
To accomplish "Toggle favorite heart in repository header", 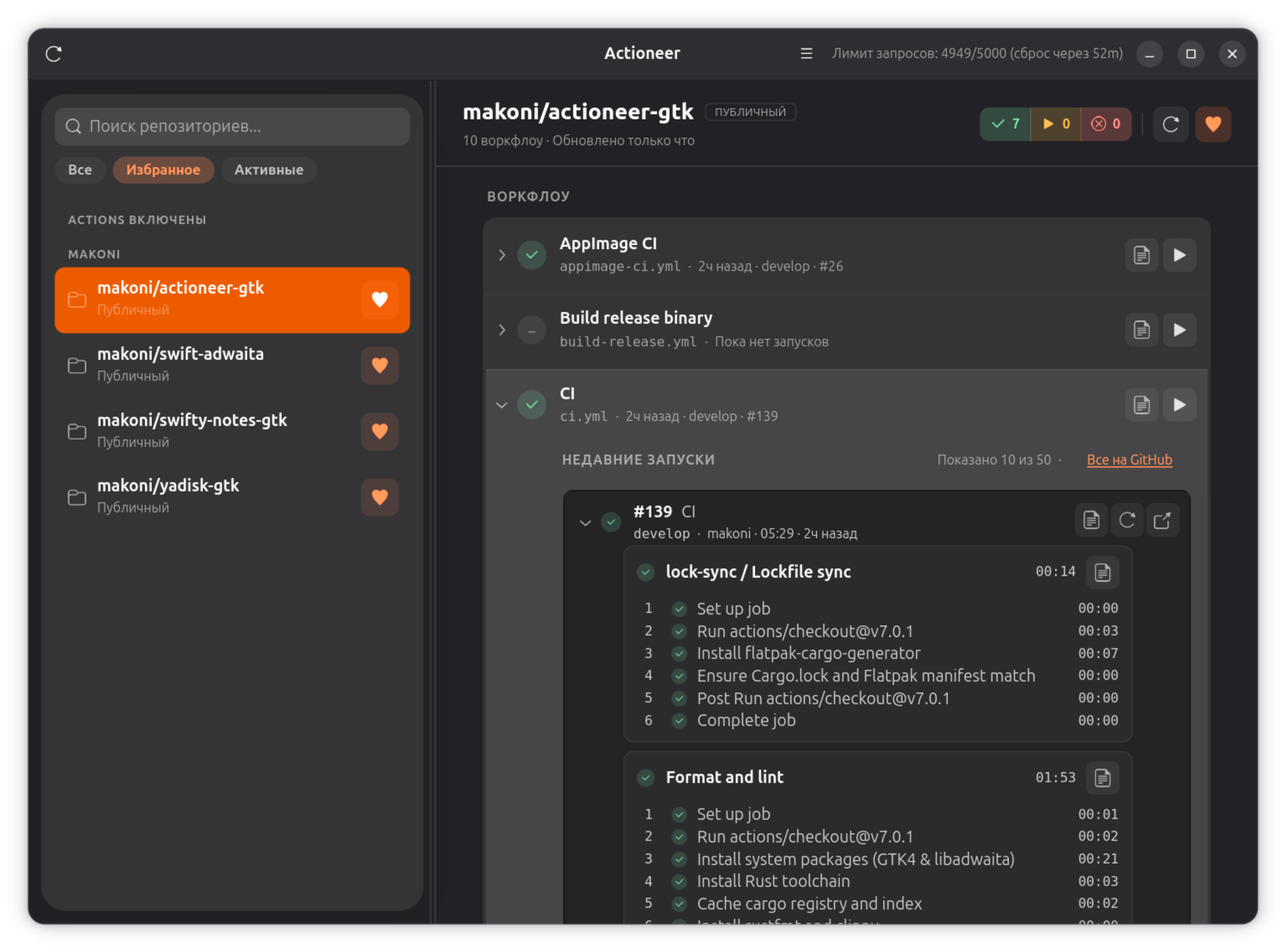I will pos(1213,124).
